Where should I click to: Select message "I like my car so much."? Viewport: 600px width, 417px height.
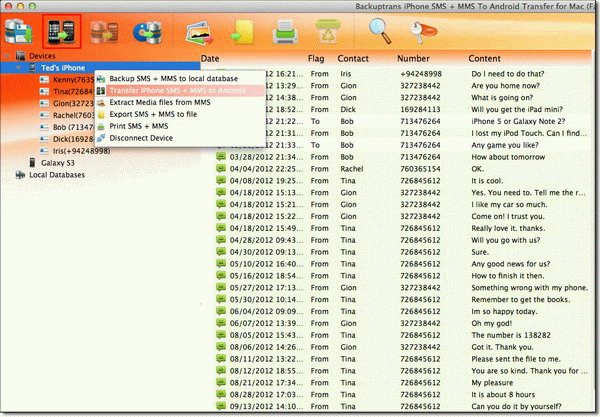pos(509,204)
